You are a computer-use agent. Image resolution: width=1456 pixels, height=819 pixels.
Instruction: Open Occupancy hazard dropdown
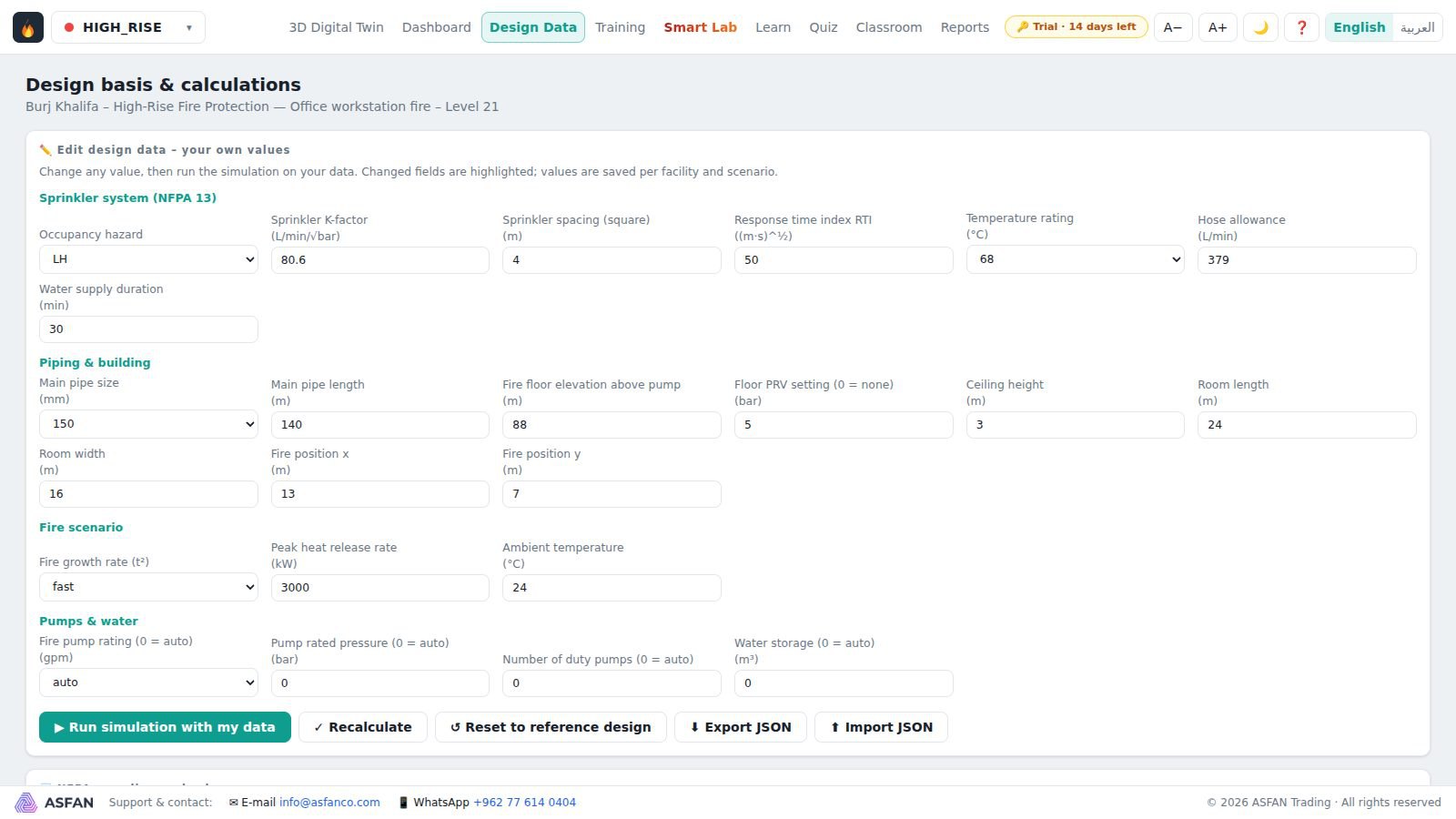coord(148,259)
